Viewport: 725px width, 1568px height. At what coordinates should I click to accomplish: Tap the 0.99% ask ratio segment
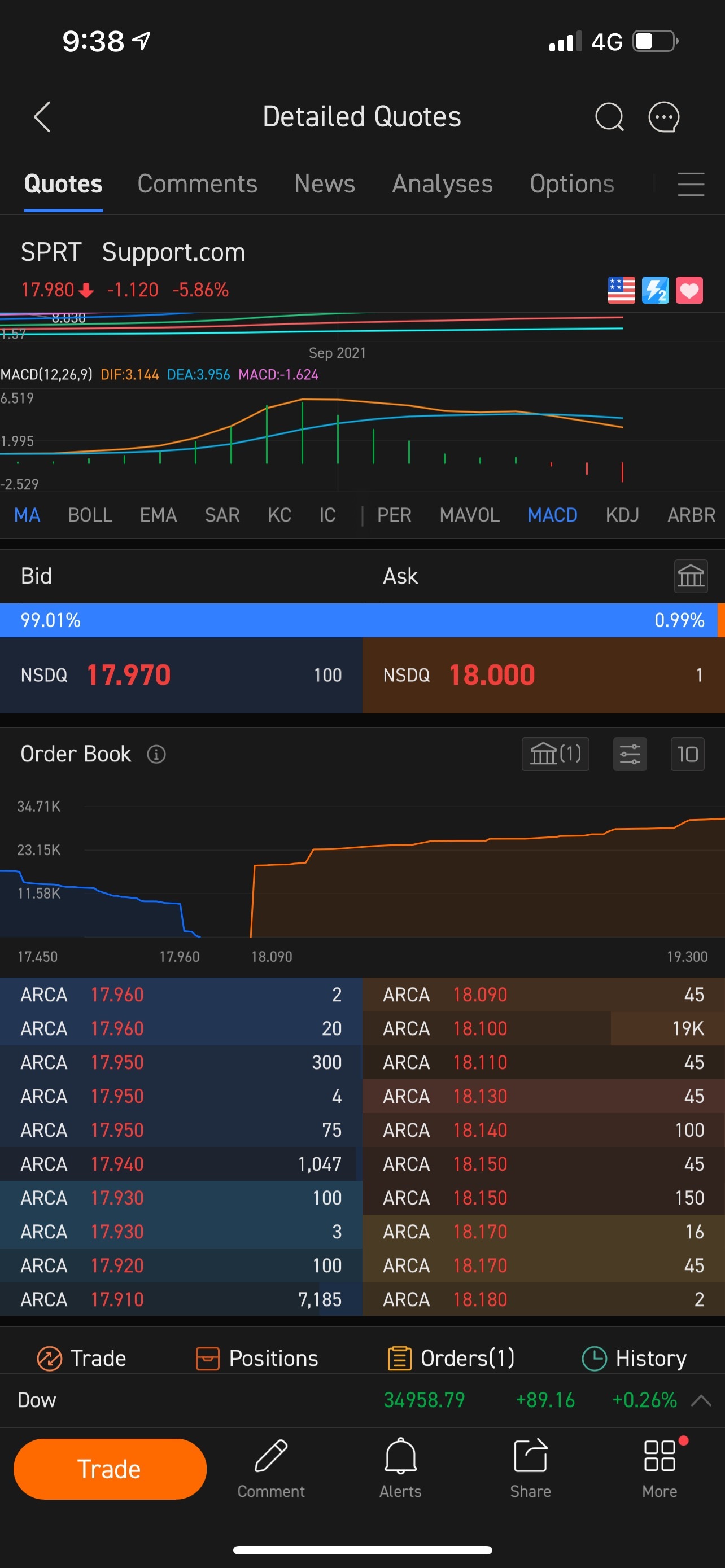tap(679, 620)
